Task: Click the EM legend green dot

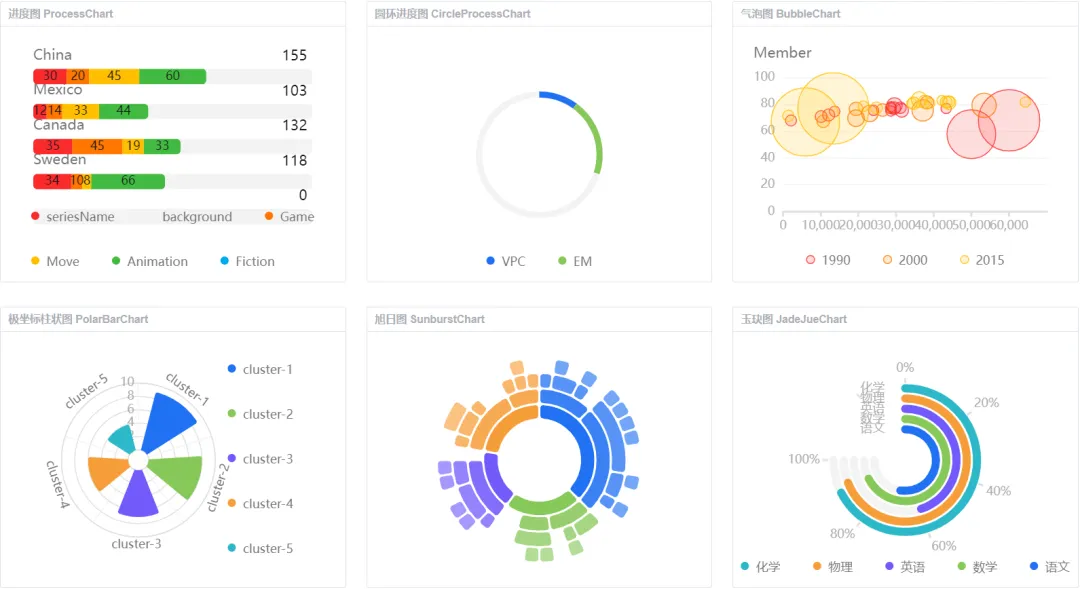Action: pyautogui.click(x=562, y=261)
